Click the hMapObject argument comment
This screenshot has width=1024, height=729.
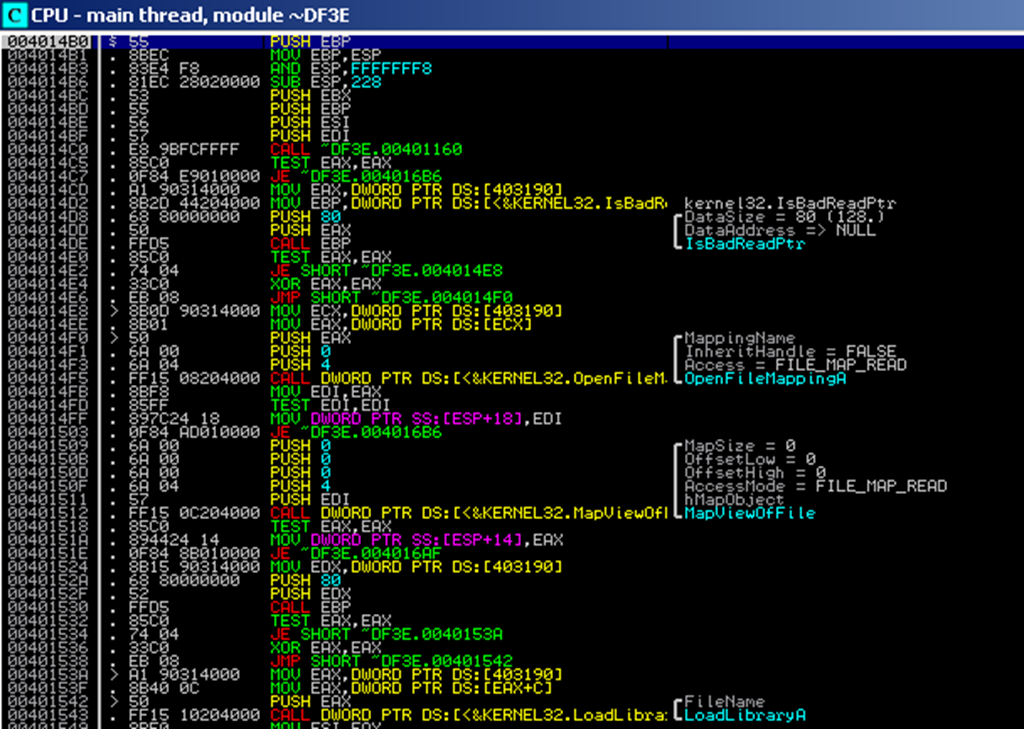(734, 499)
